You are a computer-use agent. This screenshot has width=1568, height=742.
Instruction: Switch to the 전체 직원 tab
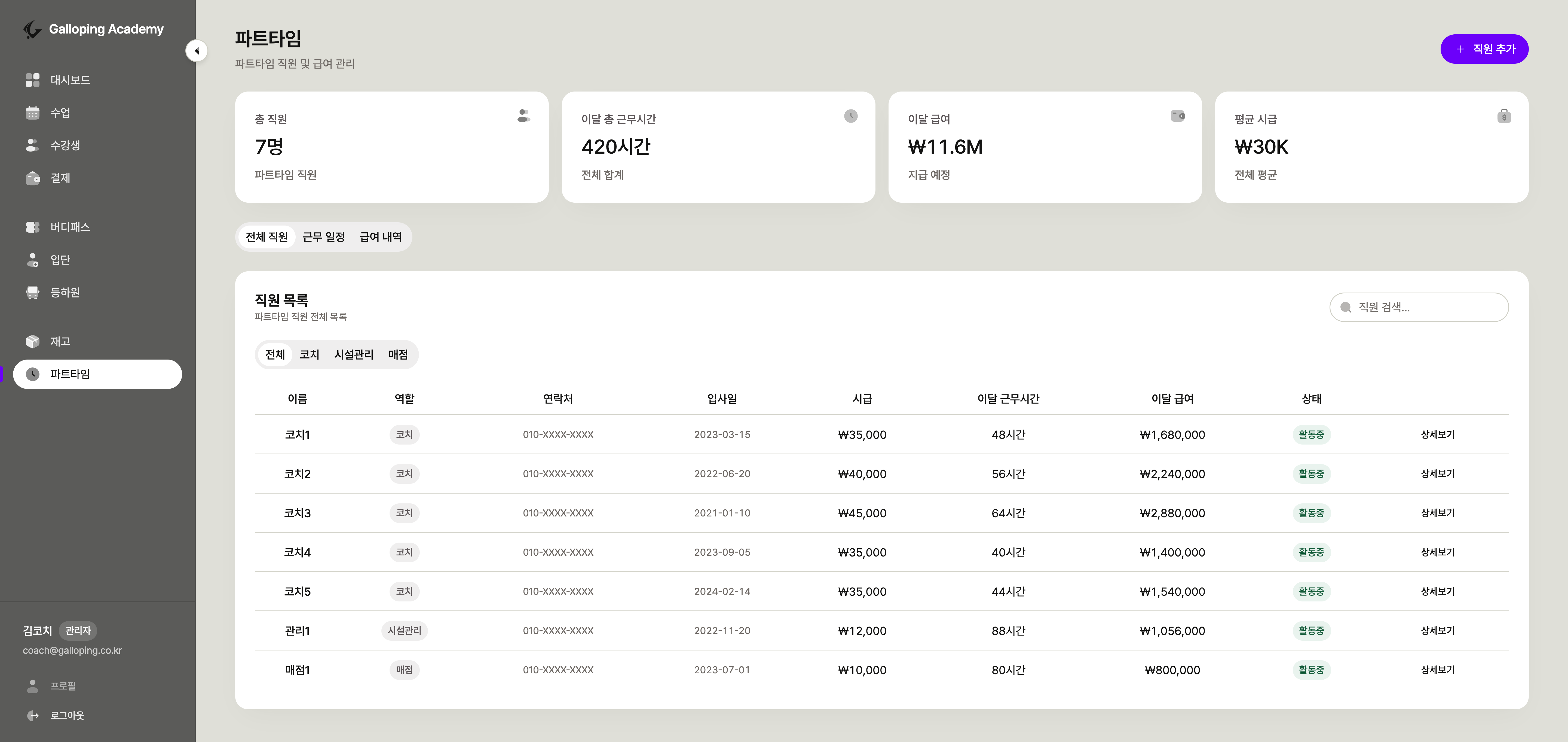click(x=267, y=237)
